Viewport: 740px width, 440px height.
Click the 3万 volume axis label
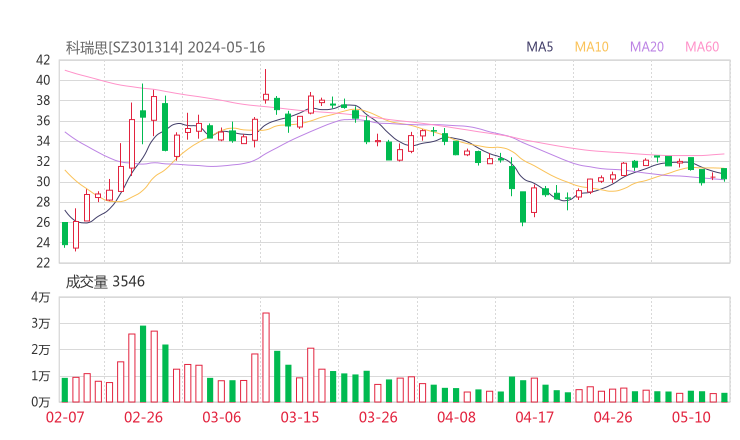point(41,324)
